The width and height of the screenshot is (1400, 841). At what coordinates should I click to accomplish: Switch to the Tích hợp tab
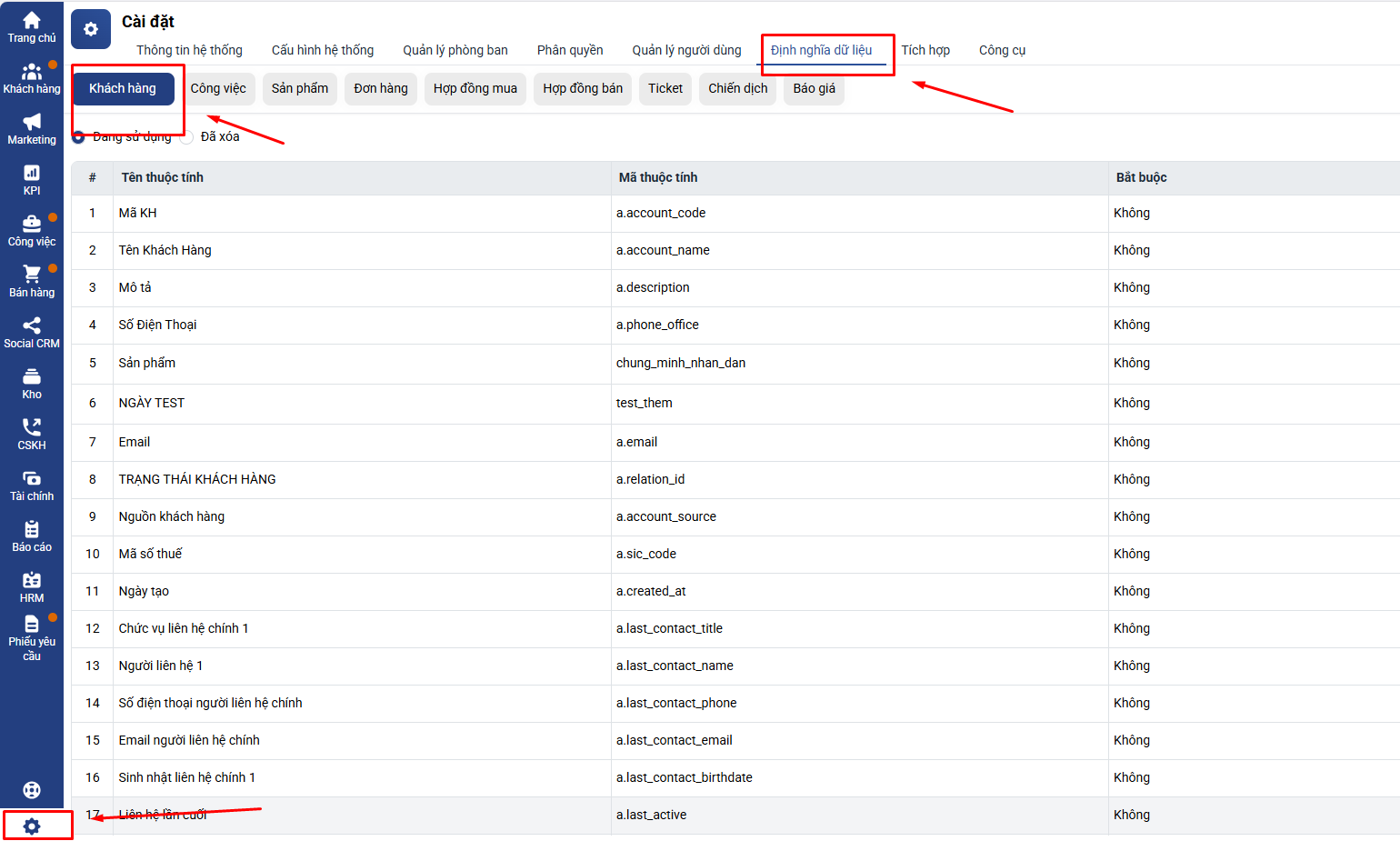tap(925, 50)
